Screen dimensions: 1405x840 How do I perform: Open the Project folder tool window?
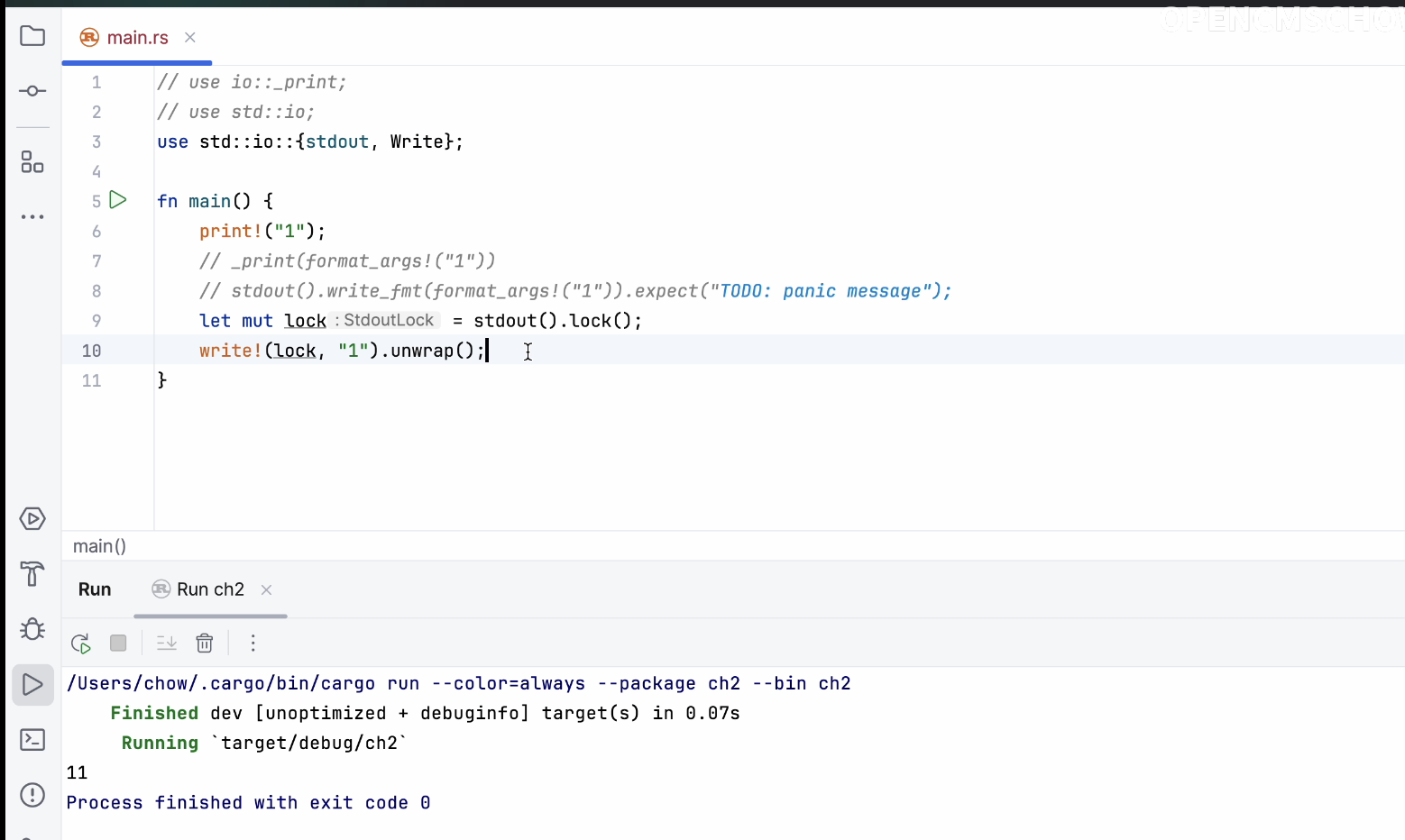point(32,36)
